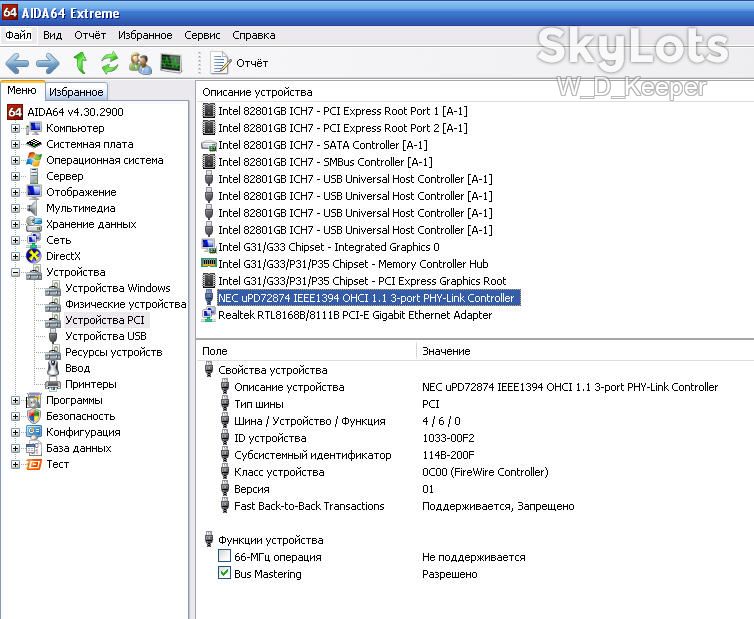Select AIDA64 v4.30.2900 root item

(x=75, y=112)
